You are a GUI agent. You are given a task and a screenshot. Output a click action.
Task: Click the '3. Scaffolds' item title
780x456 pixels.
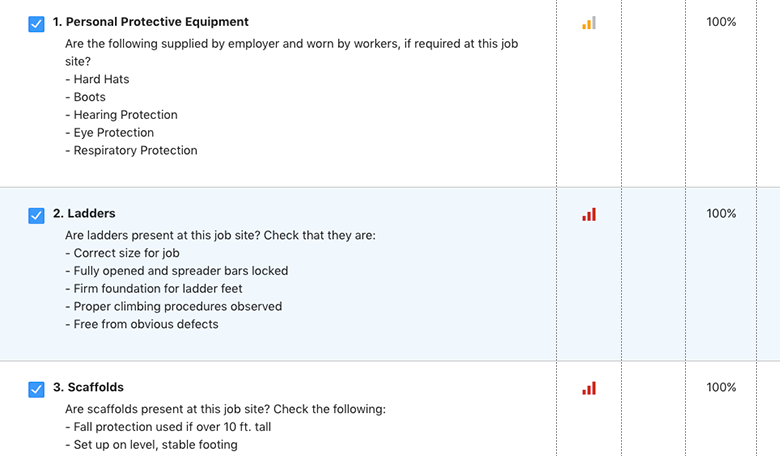89,388
